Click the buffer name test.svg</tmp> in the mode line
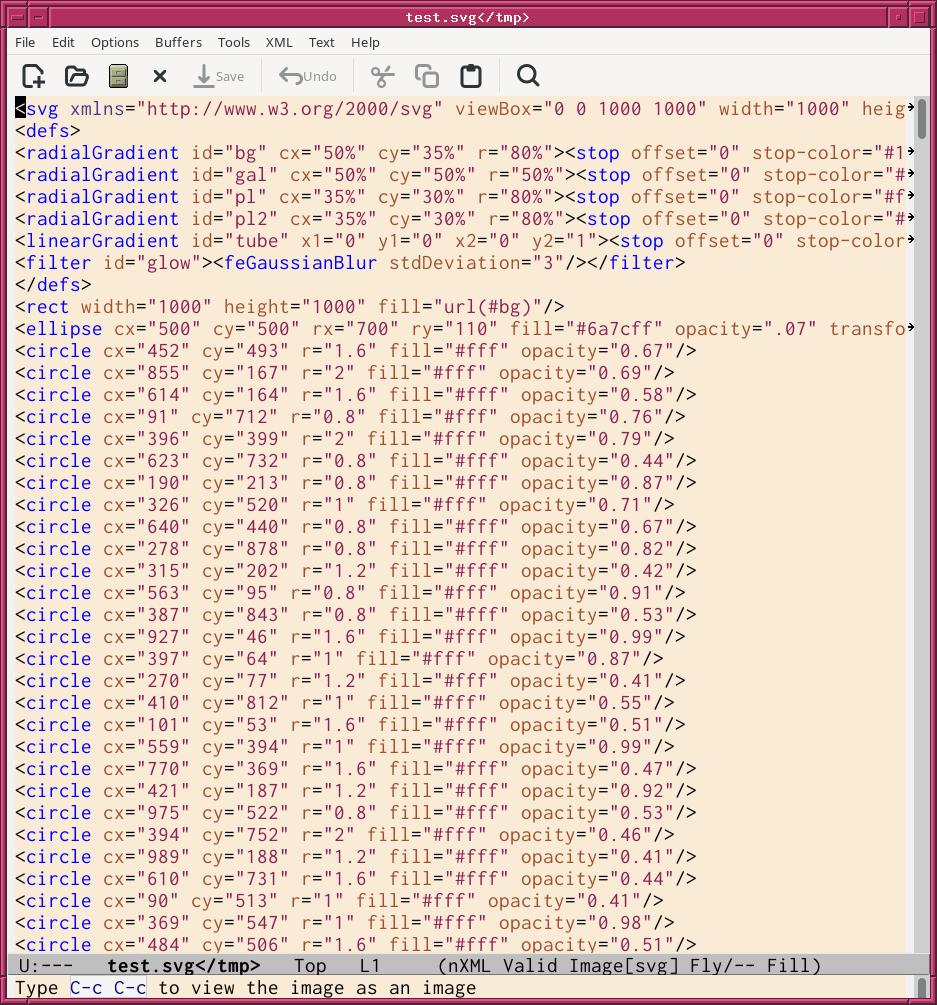This screenshot has height=1005, width=937. pyautogui.click(x=183, y=965)
